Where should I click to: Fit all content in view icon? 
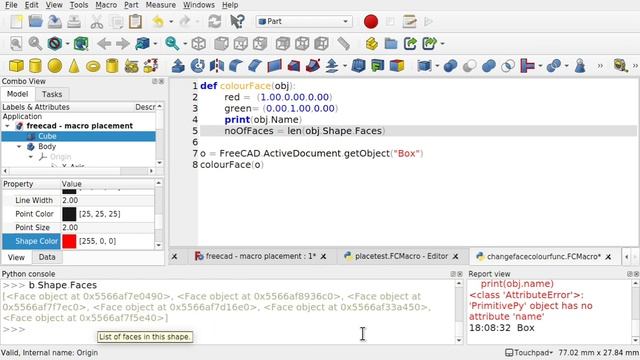pyautogui.click(x=16, y=44)
